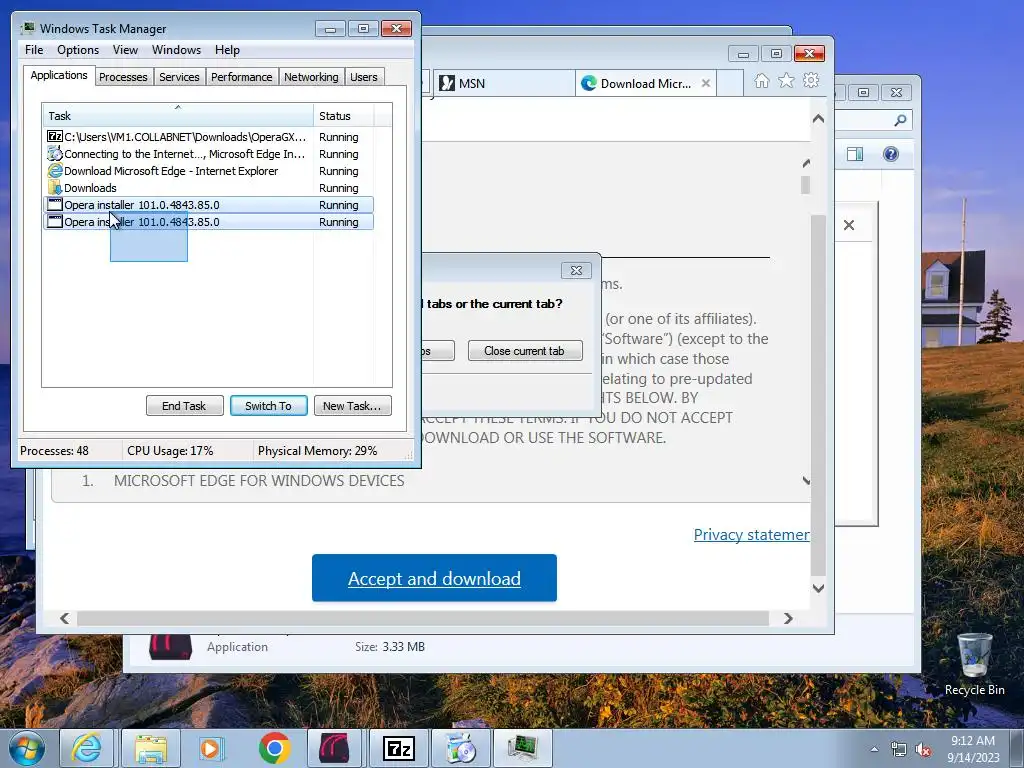Image resolution: width=1024 pixels, height=768 pixels.
Task: Click the search magnifier in the Explorer window
Action: pos(901,120)
